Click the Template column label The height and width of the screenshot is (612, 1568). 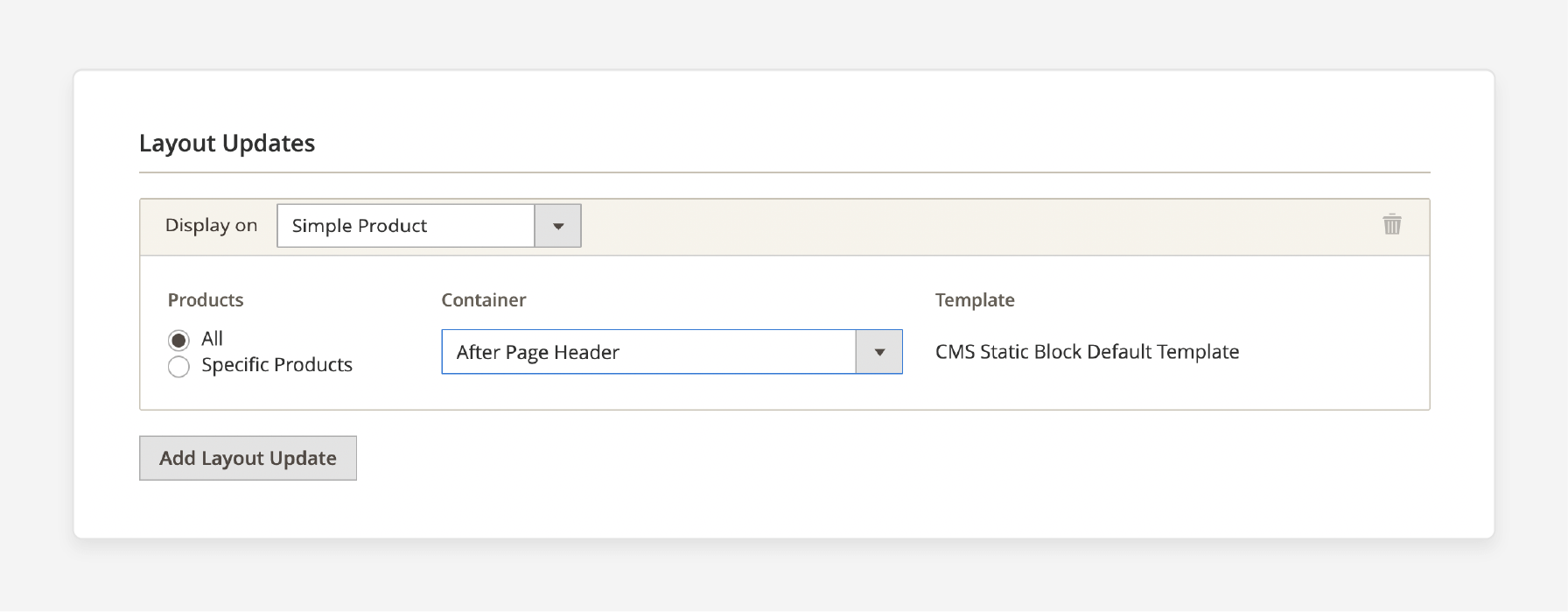[975, 300]
